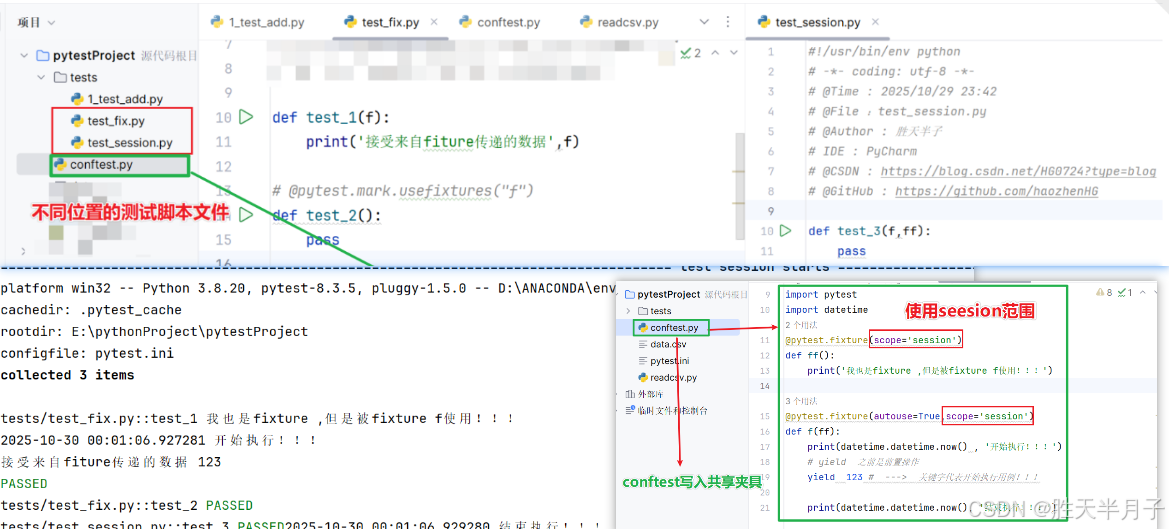This screenshot has width=1169, height=529.
Task: Open the GitHub haozhenHG URL in the header
Action: pyautogui.click(x=997, y=191)
